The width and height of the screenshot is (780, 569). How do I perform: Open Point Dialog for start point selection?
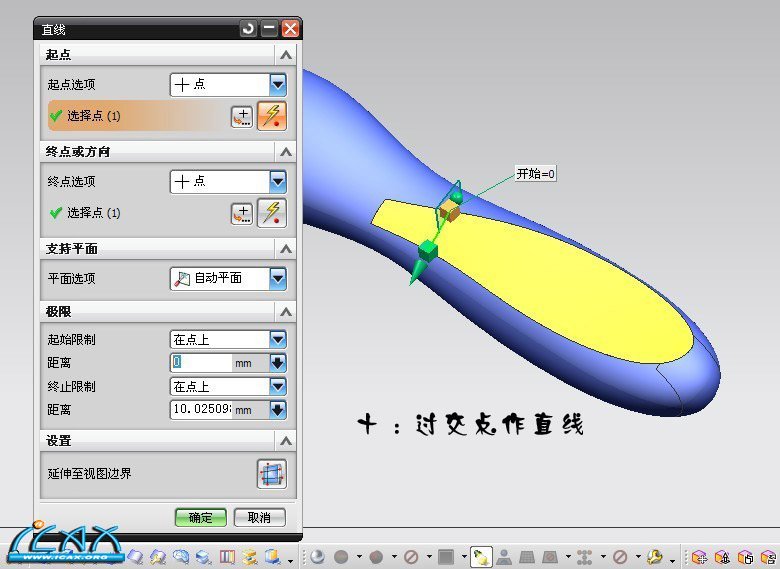(x=242, y=117)
